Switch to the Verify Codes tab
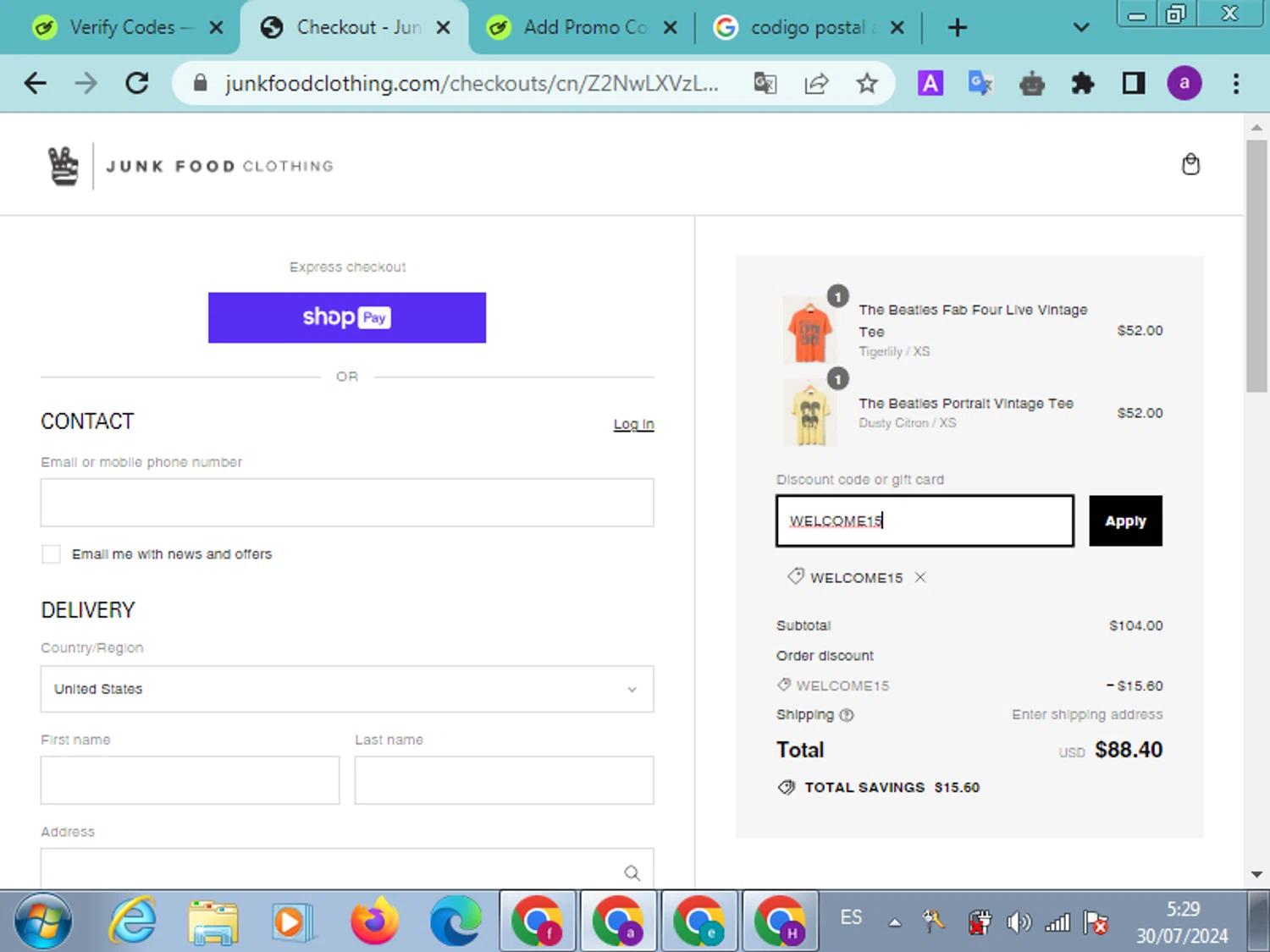 (x=122, y=27)
